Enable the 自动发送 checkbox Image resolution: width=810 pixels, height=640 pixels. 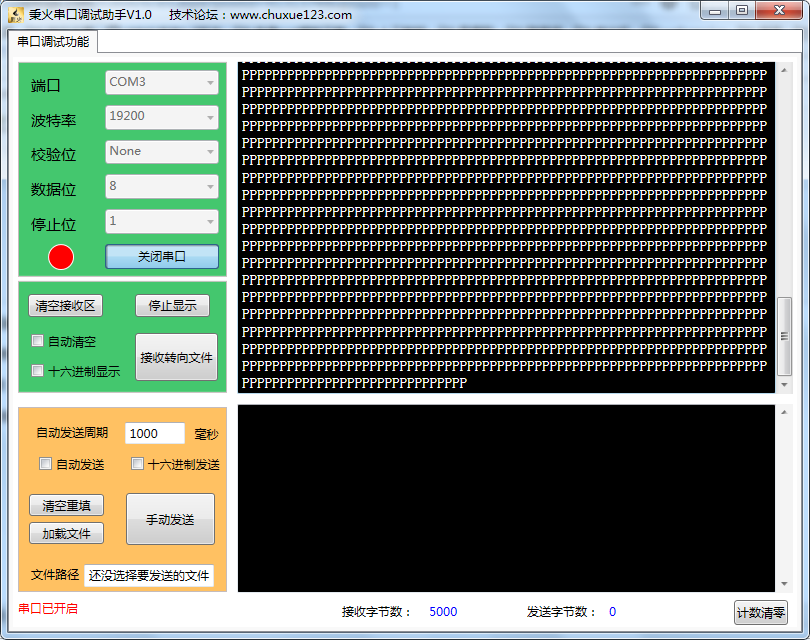click(45, 463)
